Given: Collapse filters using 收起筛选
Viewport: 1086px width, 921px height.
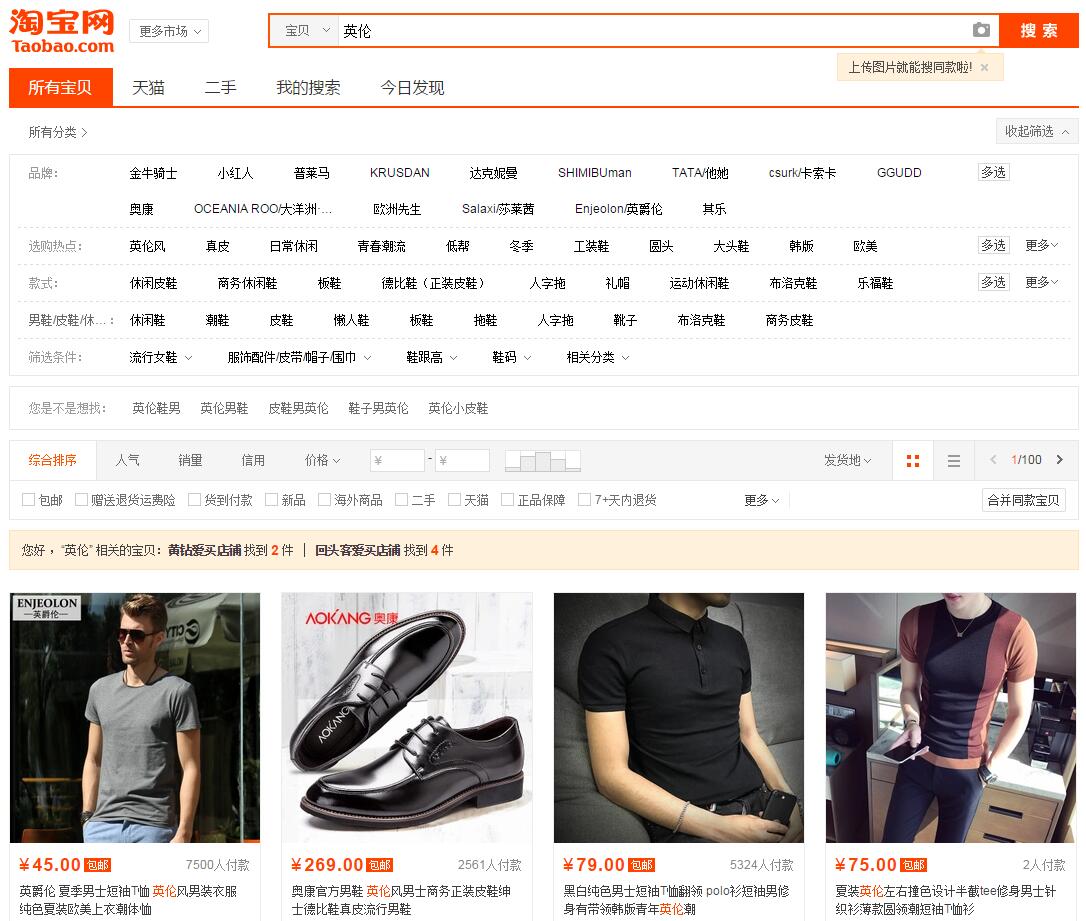Looking at the screenshot, I should 1035,131.
